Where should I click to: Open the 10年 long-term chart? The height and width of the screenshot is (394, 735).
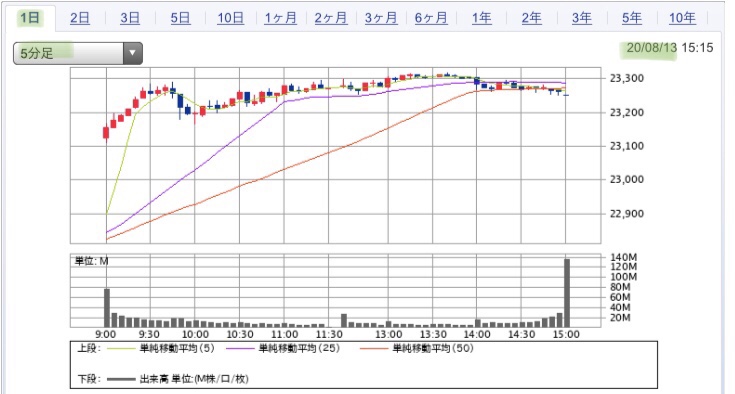click(682, 18)
